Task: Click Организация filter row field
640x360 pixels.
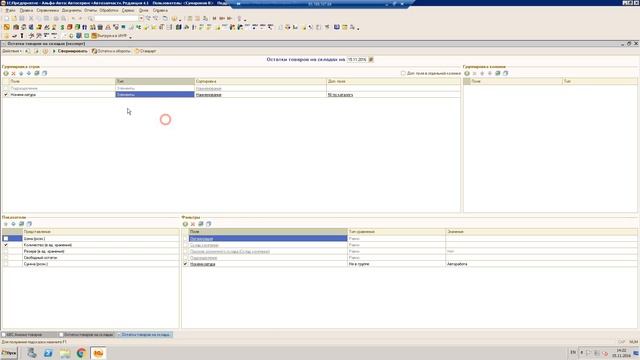Action: [268, 238]
